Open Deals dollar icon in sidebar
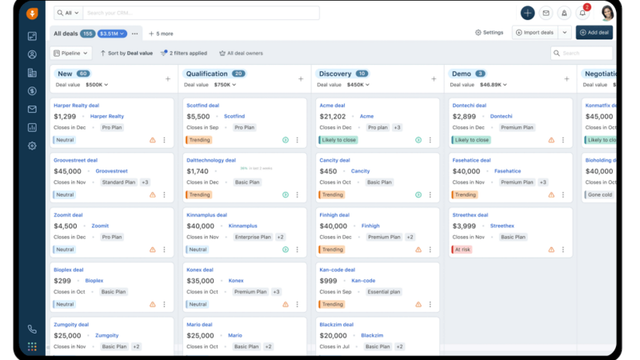The width and height of the screenshot is (640, 360). (32, 91)
